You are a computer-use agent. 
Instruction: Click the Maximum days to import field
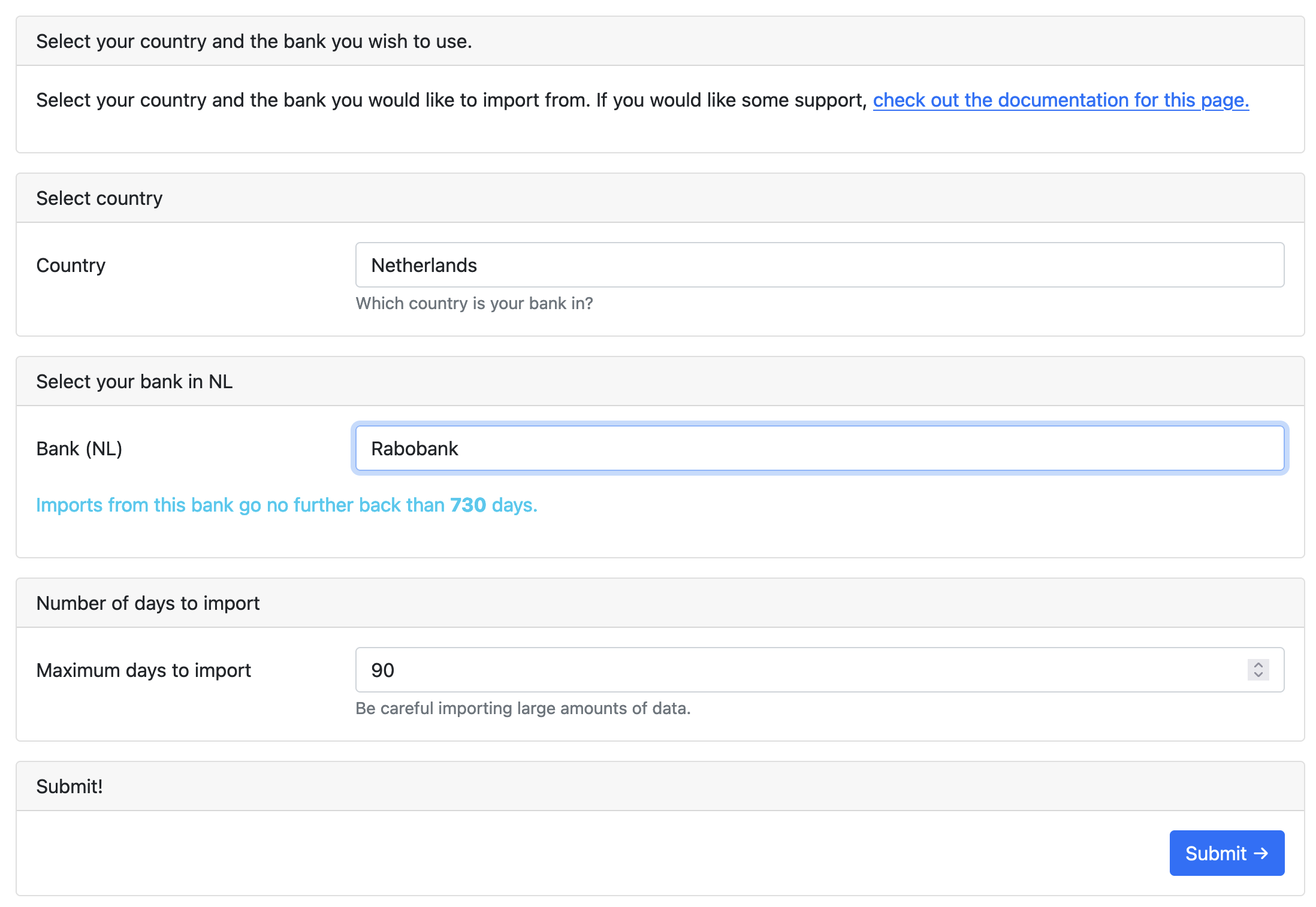click(779, 670)
